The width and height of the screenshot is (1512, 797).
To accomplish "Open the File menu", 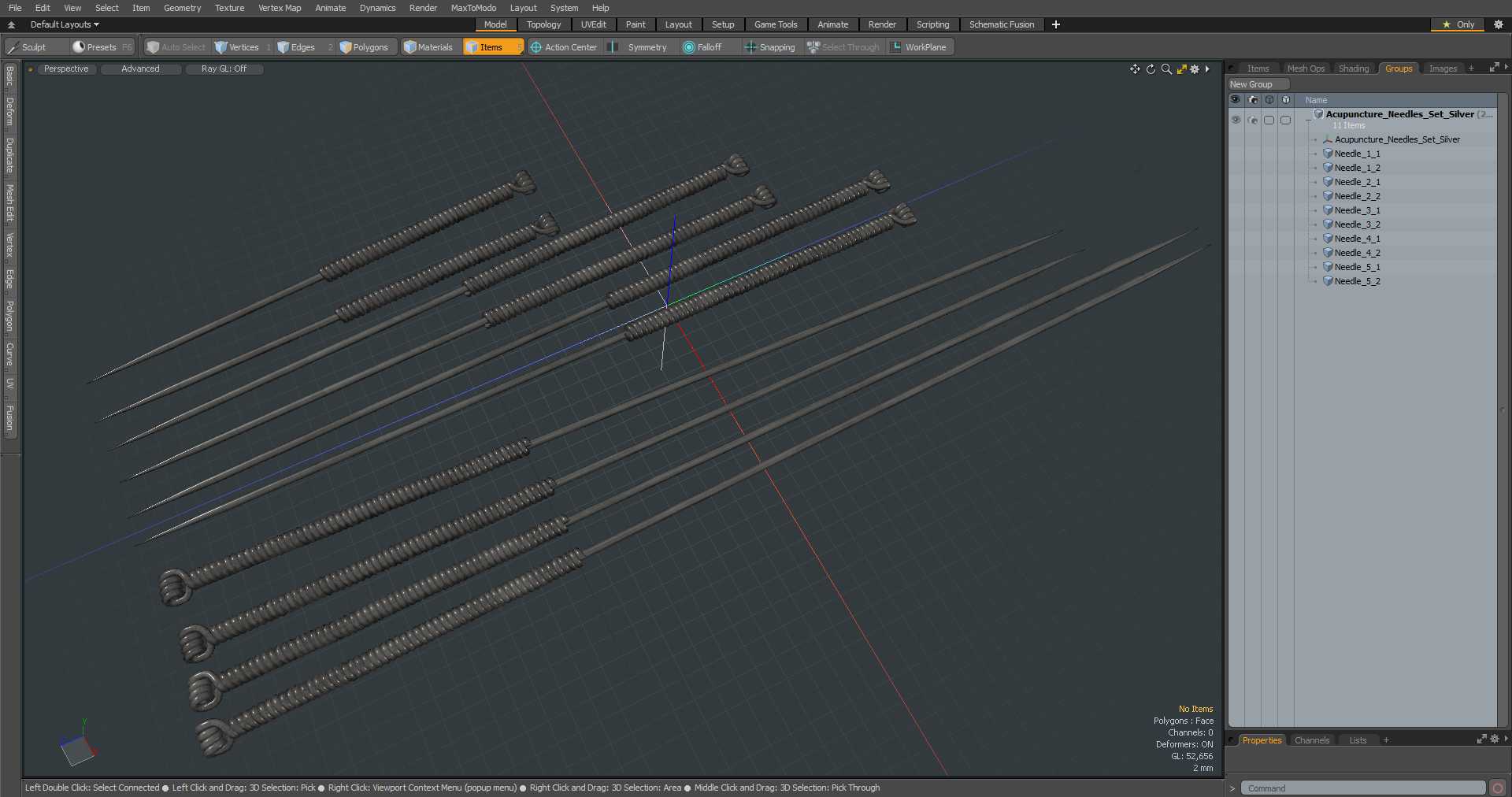I will [x=15, y=8].
